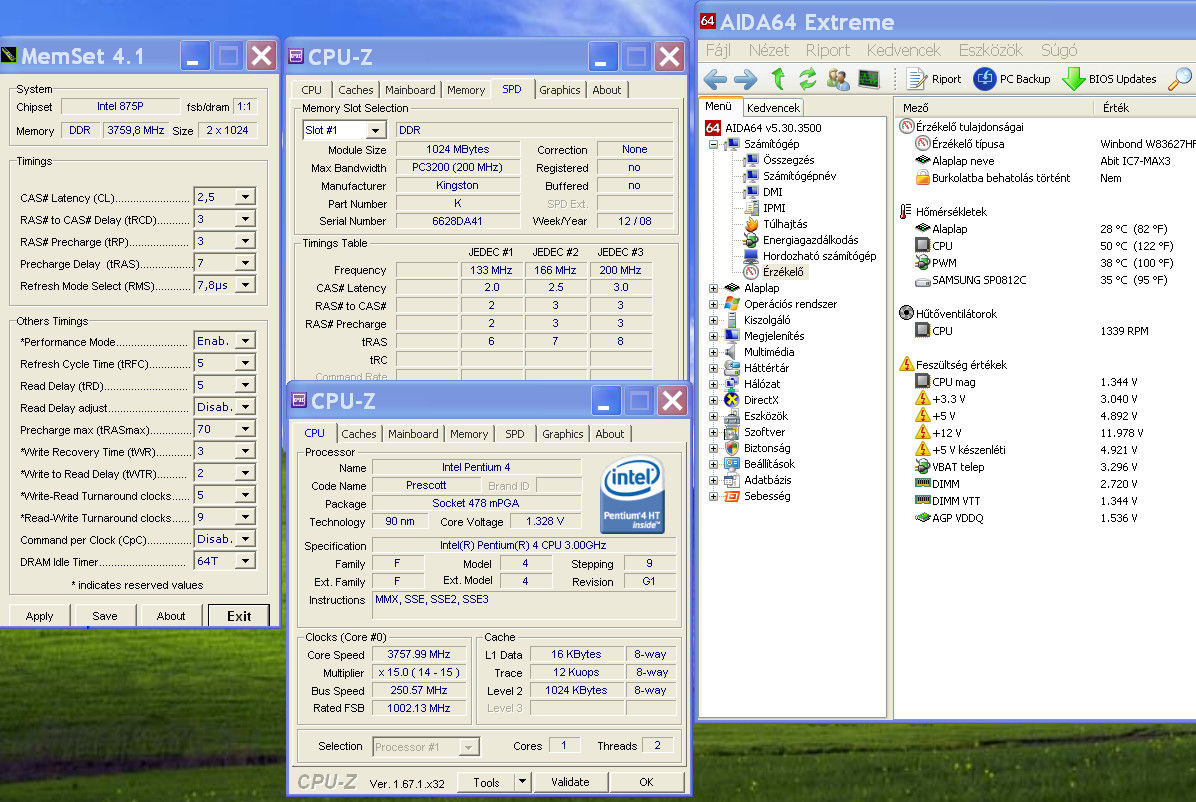Open the Eszközök menu in AIDA64
This screenshot has height=802, width=1196.
point(990,50)
